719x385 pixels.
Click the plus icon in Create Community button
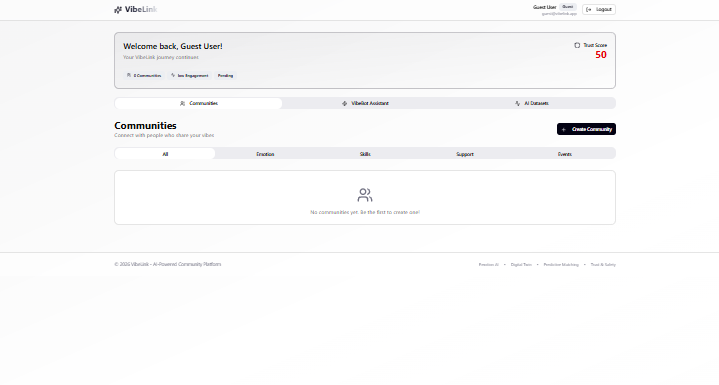pos(564,129)
